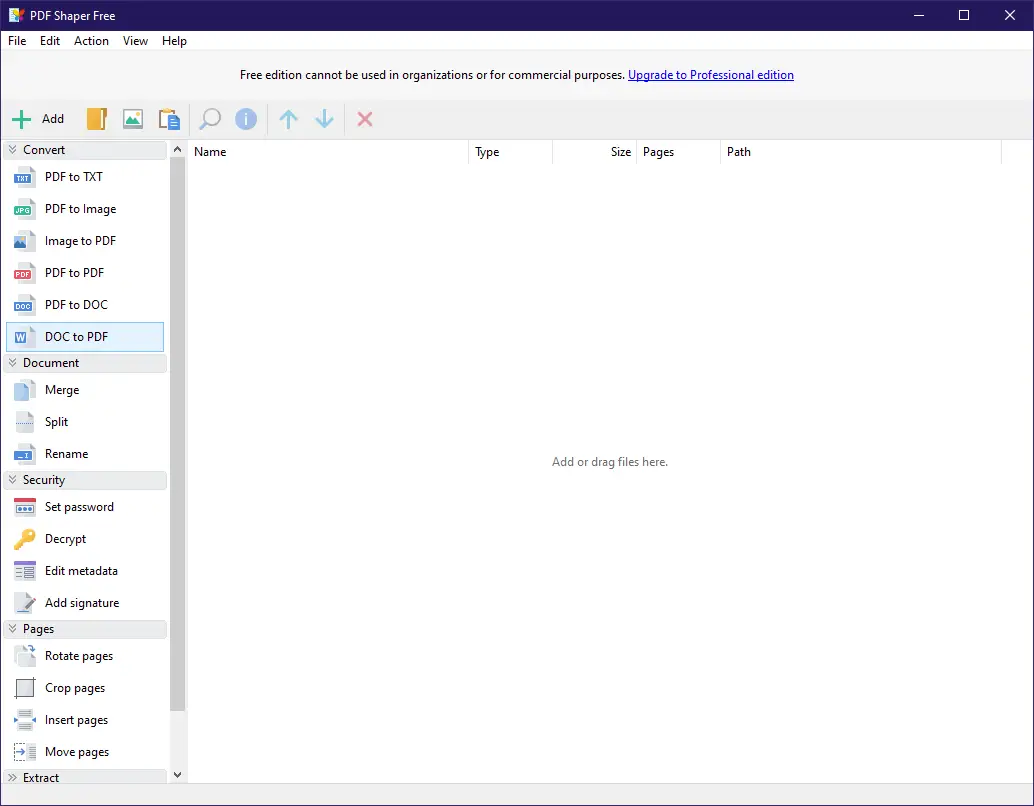Select the PDF to Image JPG icon
The image size is (1034, 806).
click(24, 209)
